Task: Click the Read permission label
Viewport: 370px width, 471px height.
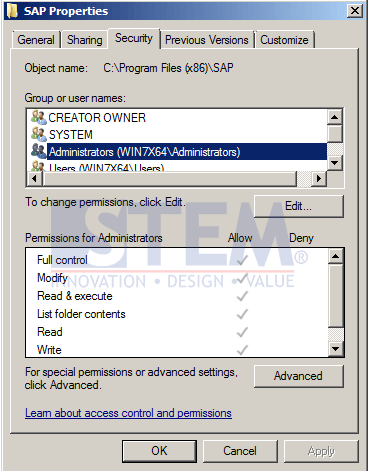Action: (x=50, y=332)
